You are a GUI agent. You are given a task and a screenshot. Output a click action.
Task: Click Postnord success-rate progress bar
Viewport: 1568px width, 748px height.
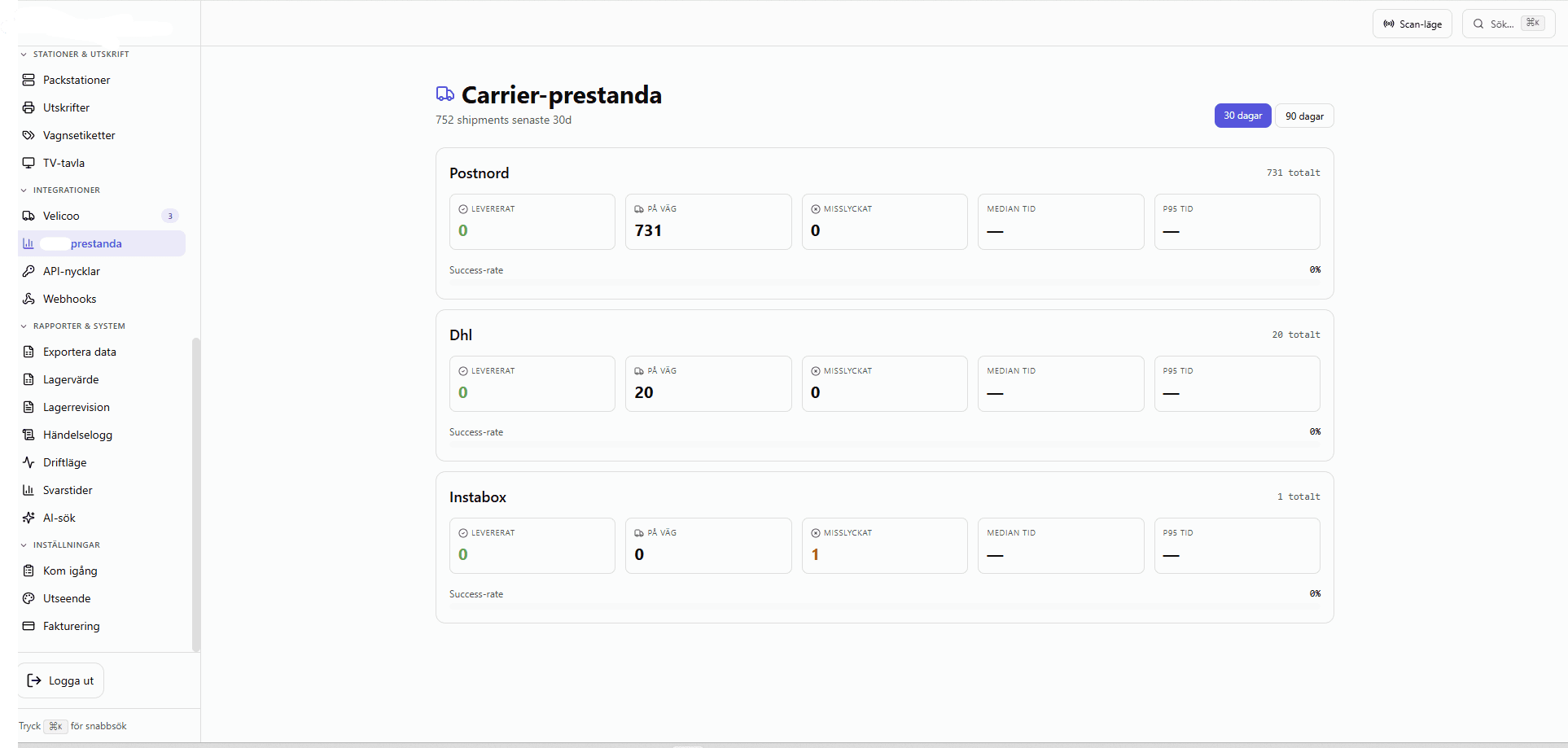click(x=885, y=282)
